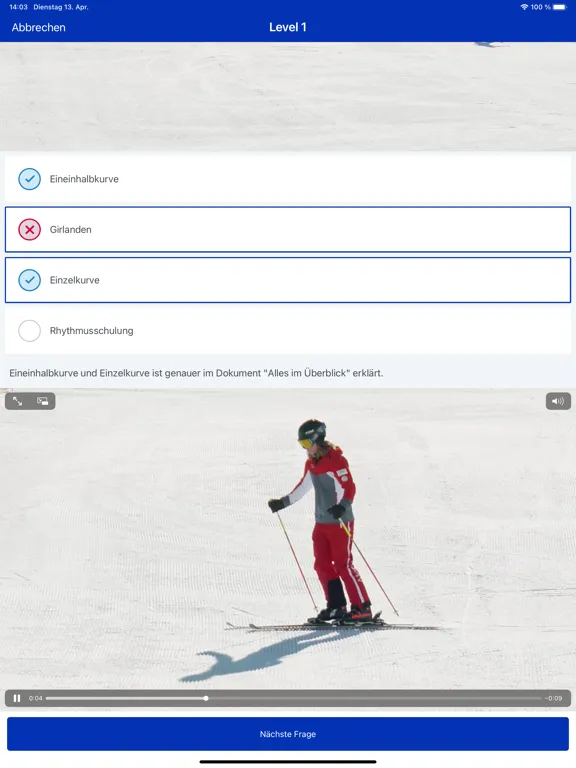Tap Abbrechen to cancel the quiz

(38, 27)
